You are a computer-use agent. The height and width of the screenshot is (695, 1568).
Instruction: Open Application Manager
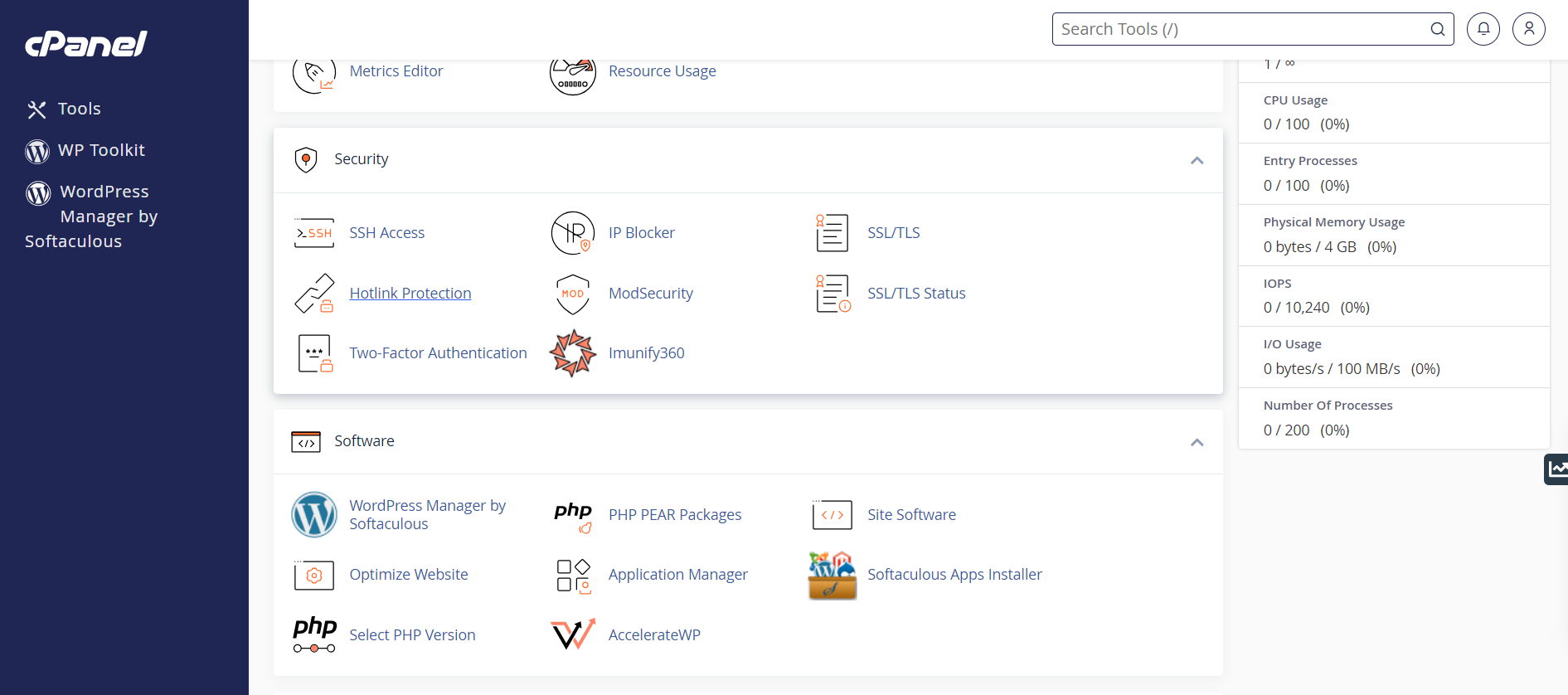(x=678, y=575)
